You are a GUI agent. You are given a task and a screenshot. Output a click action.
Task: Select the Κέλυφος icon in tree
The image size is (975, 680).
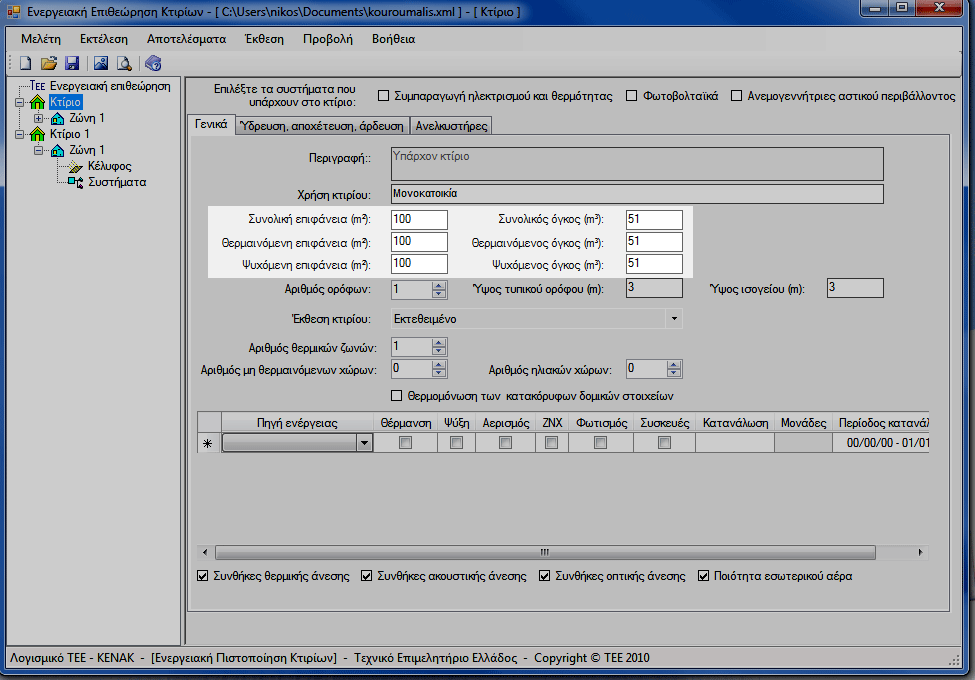78,166
